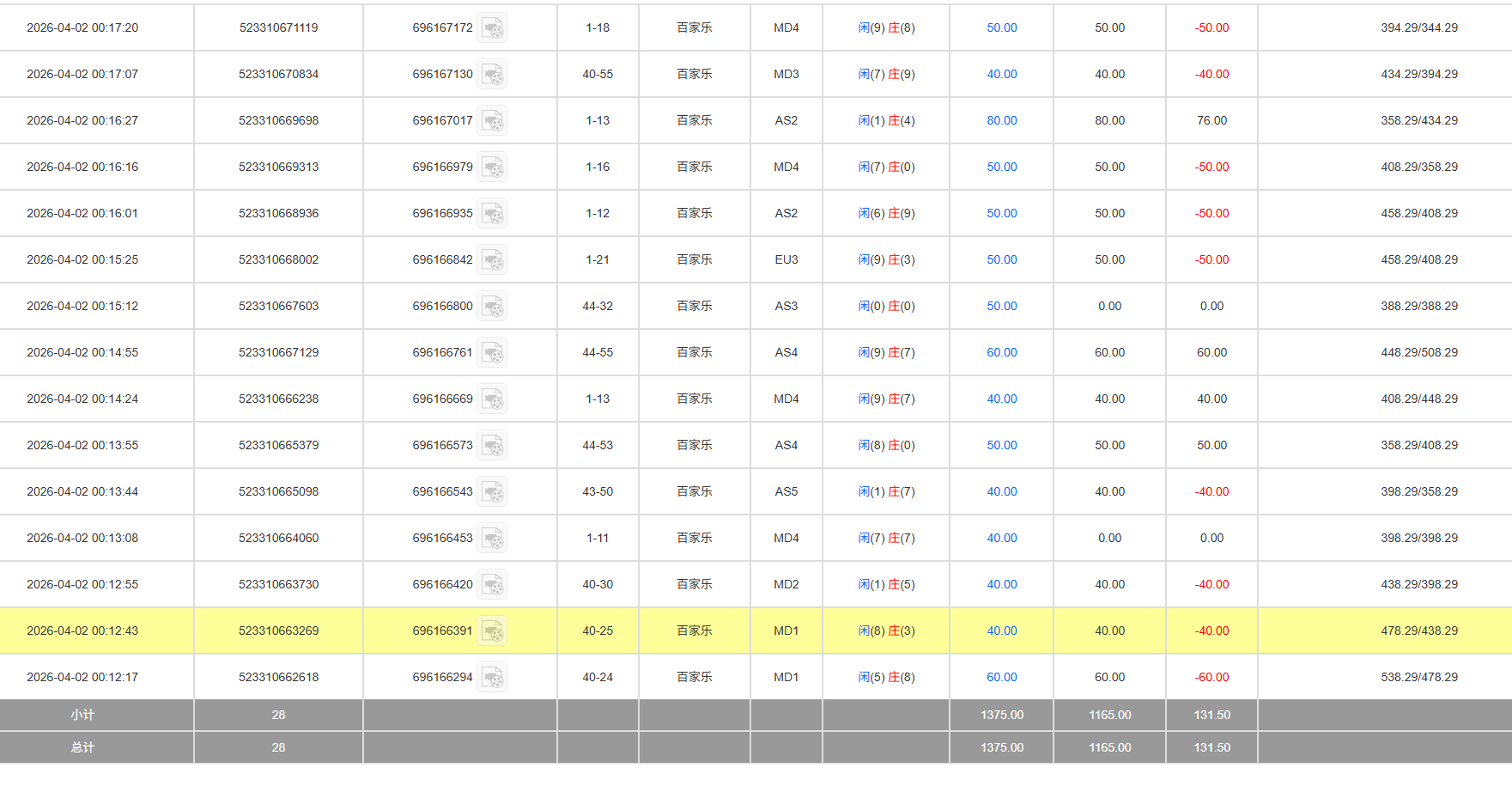The image size is (1512, 786).
Task: Click the blue 50.00 amount in the 00:17:20 row
Action: tap(1001, 28)
